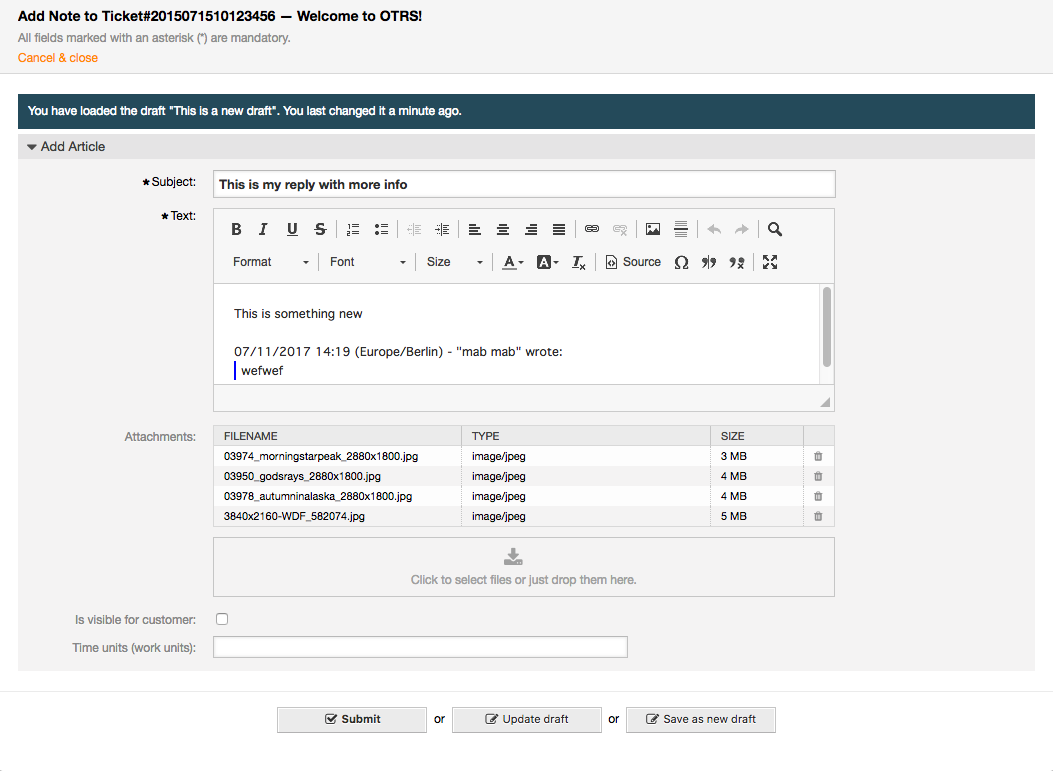Image resolution: width=1053 pixels, height=771 pixels.
Task: Toggle Is visible for customer checkbox
Action: (x=222, y=619)
